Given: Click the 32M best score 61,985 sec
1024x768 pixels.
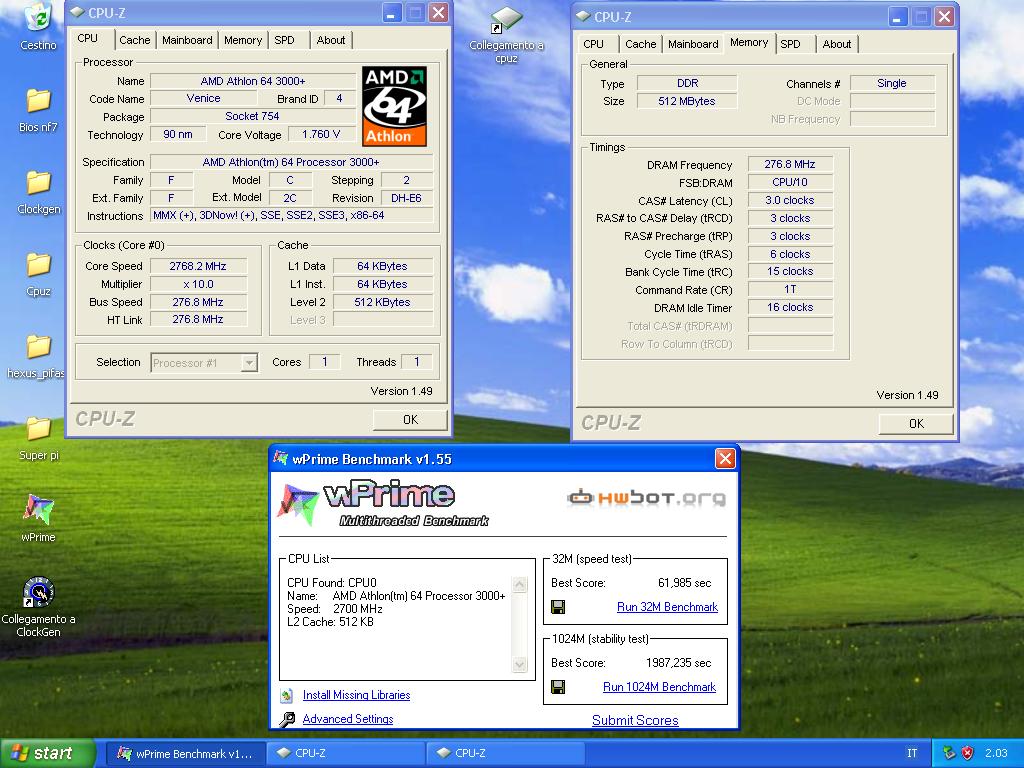Looking at the screenshot, I should (x=684, y=583).
